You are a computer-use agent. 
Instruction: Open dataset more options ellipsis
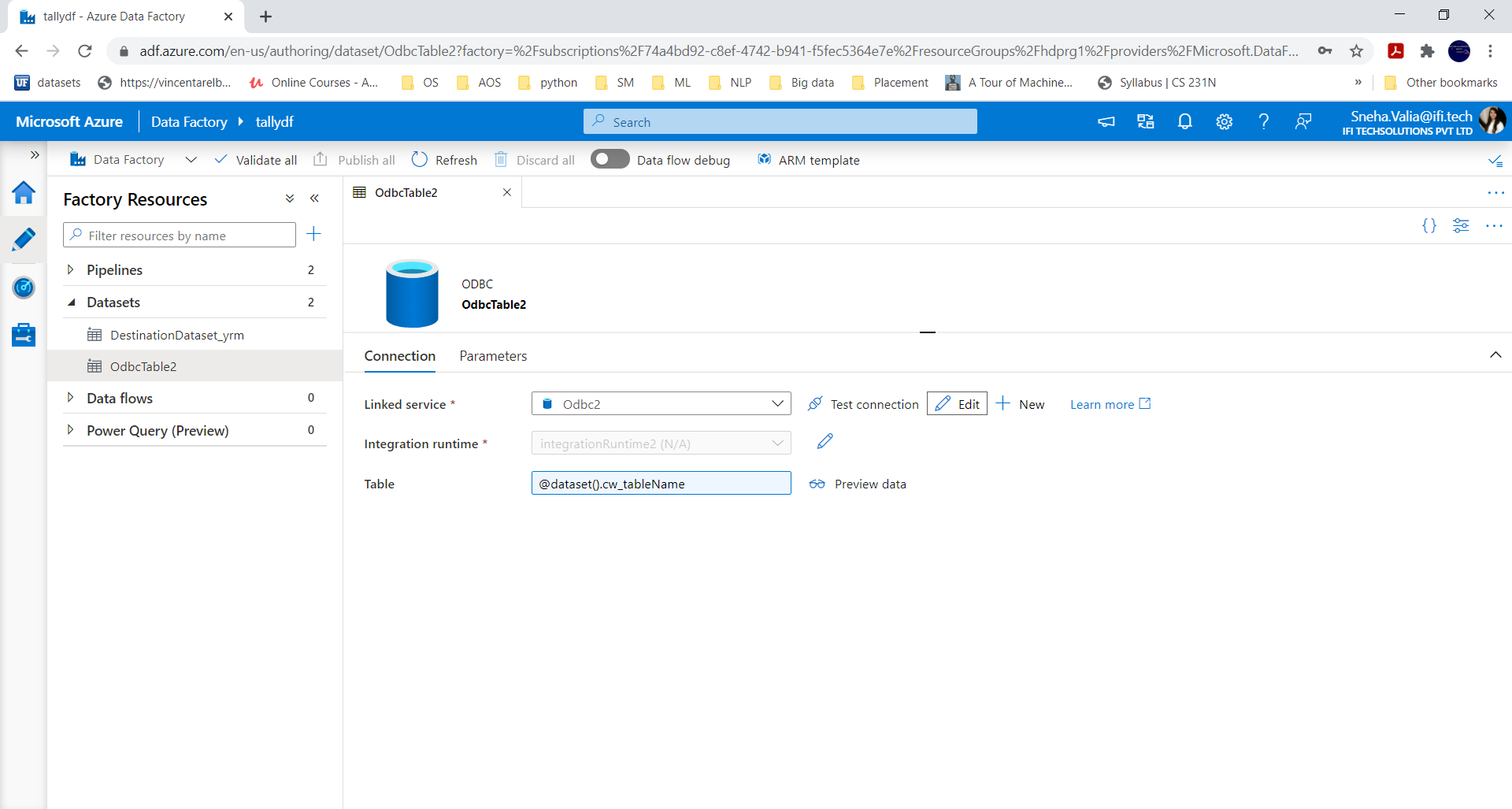[x=1494, y=226]
